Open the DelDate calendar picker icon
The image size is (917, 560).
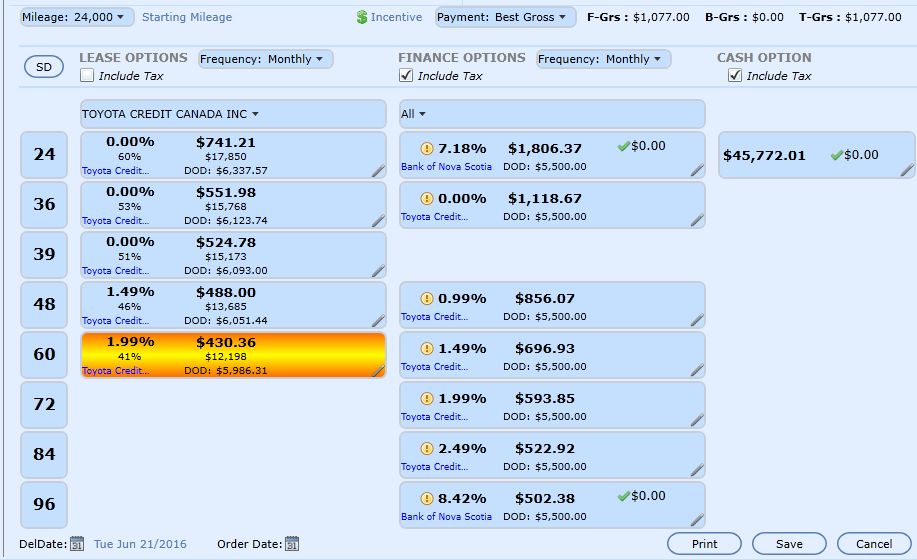[77, 544]
